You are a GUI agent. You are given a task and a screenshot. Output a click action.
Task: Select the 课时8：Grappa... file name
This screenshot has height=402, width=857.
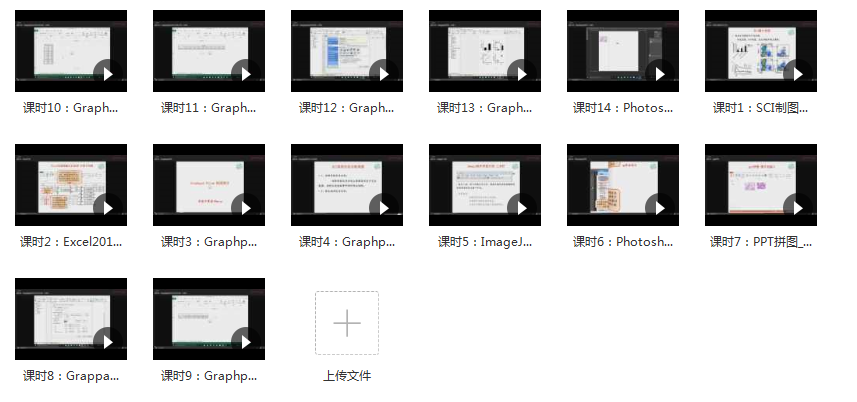point(71,376)
